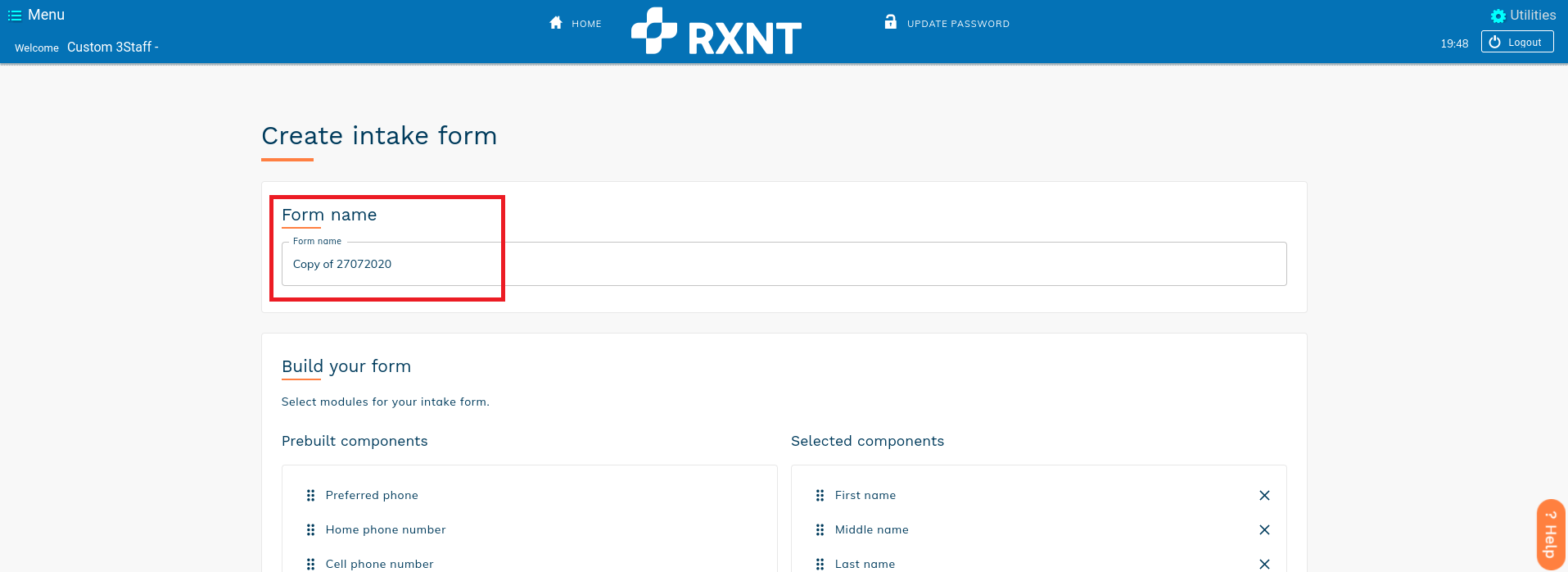Image resolution: width=1568 pixels, height=572 pixels.
Task: Go to HOME link
Action: pos(586,24)
